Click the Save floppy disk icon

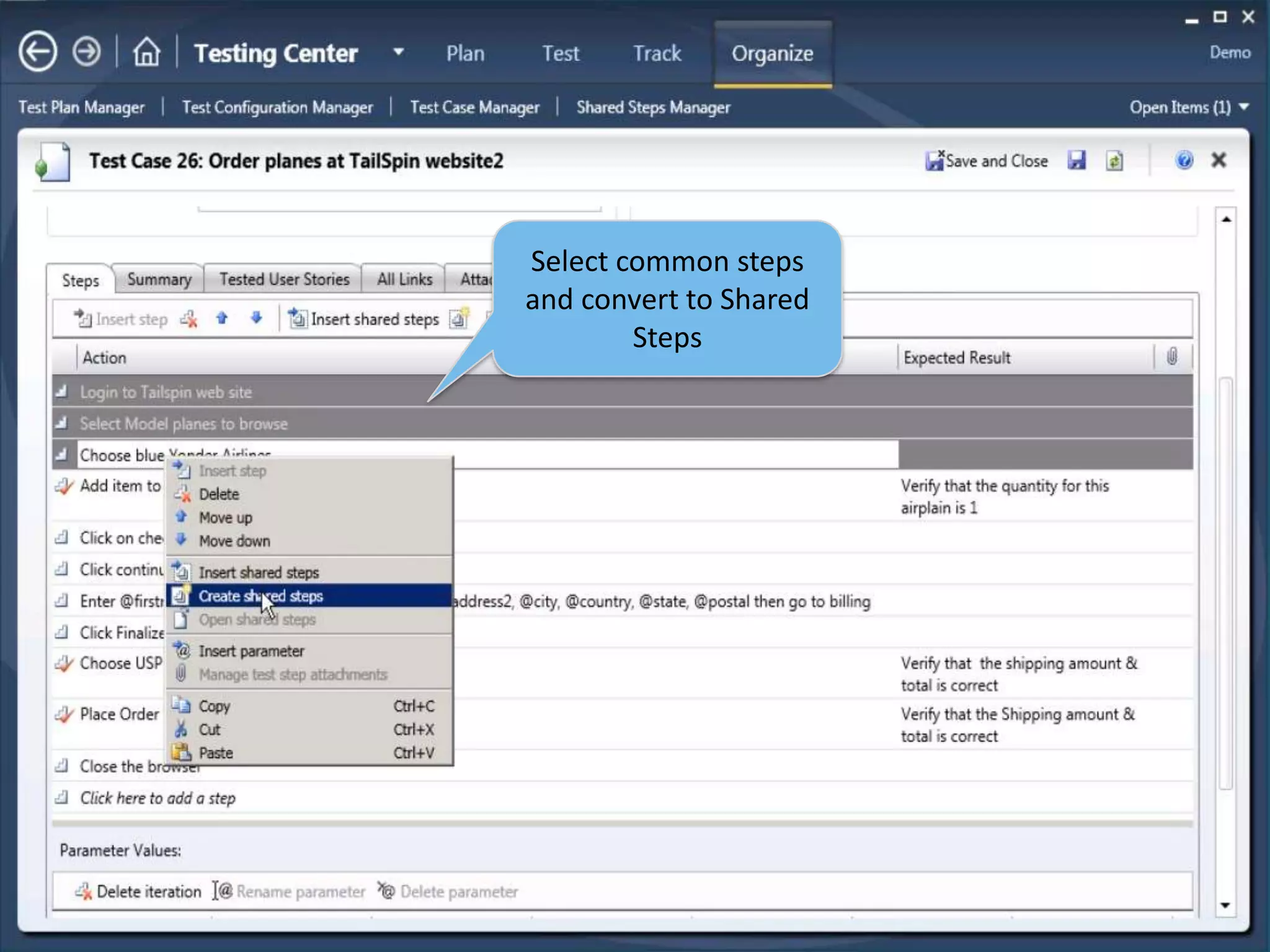[1077, 161]
